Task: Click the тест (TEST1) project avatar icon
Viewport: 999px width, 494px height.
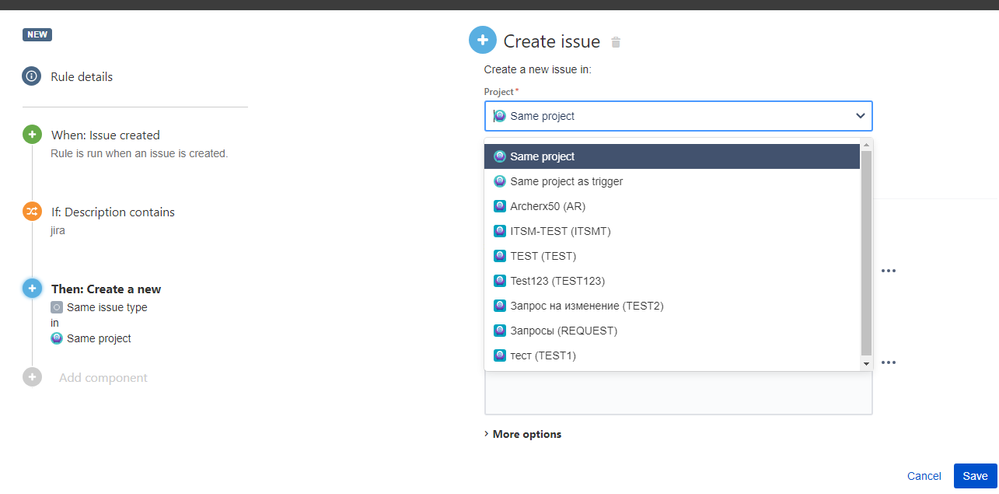Action: point(500,356)
